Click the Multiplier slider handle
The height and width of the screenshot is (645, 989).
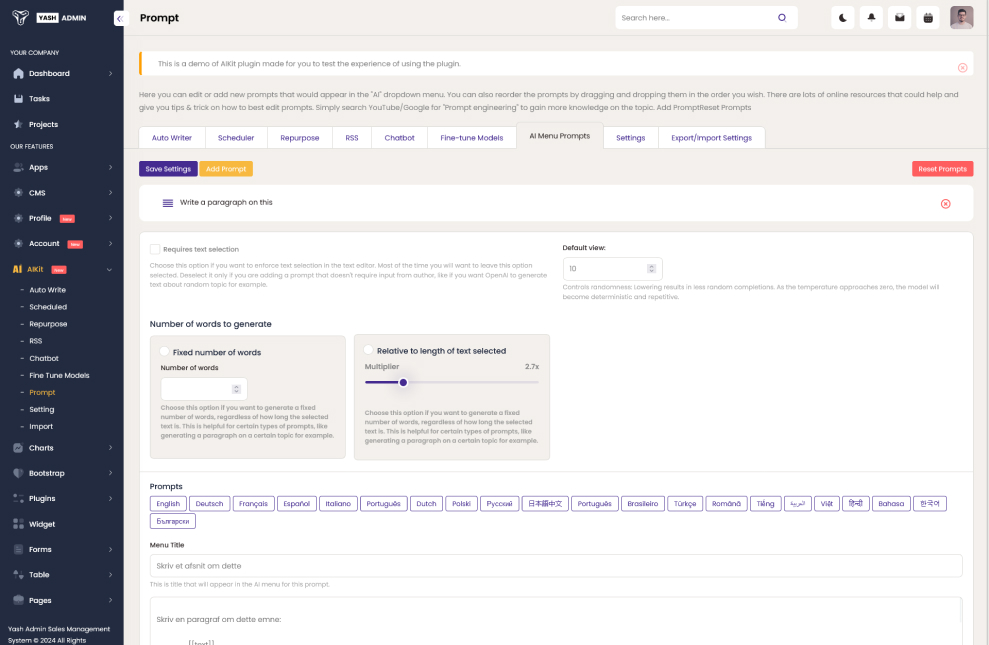[403, 382]
